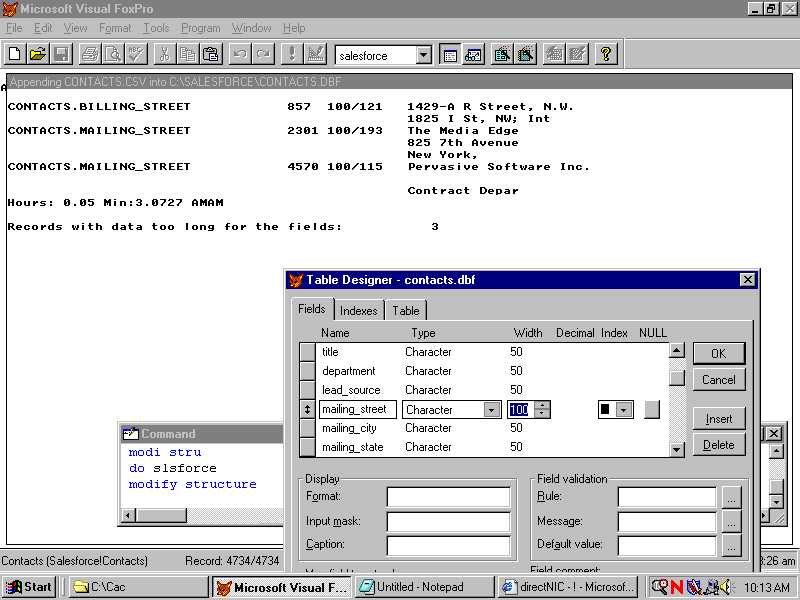Click the volume speaker tray icon
The width and height of the screenshot is (800, 600).
click(x=724, y=587)
